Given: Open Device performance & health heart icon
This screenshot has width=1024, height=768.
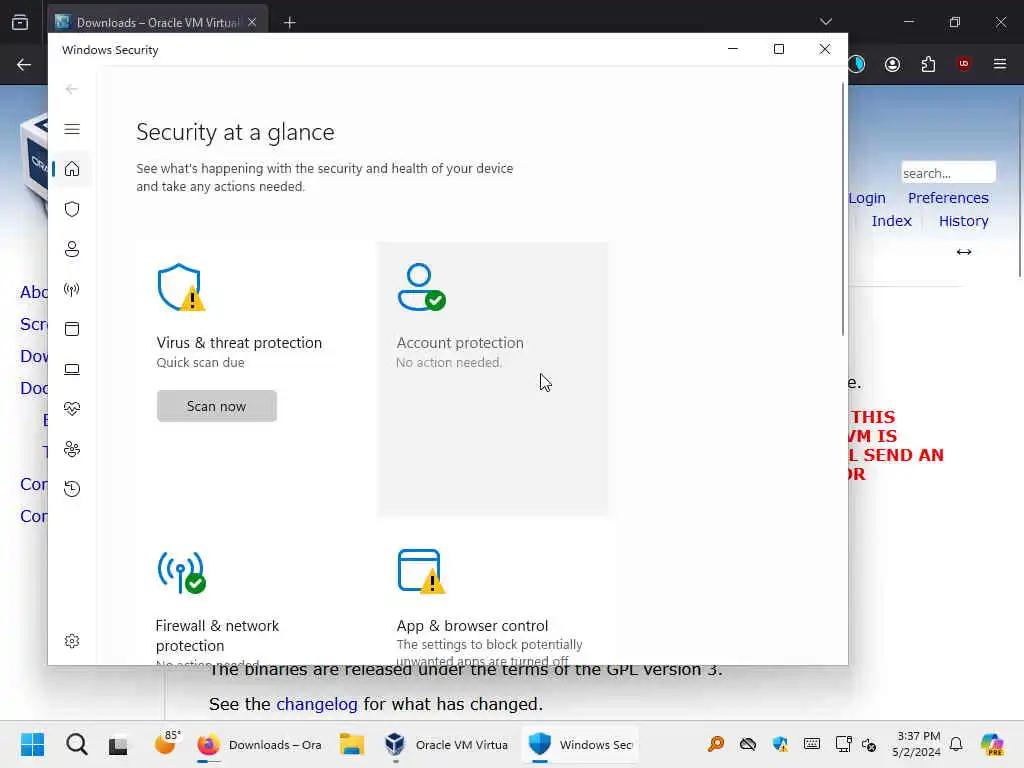Looking at the screenshot, I should pos(72,409).
